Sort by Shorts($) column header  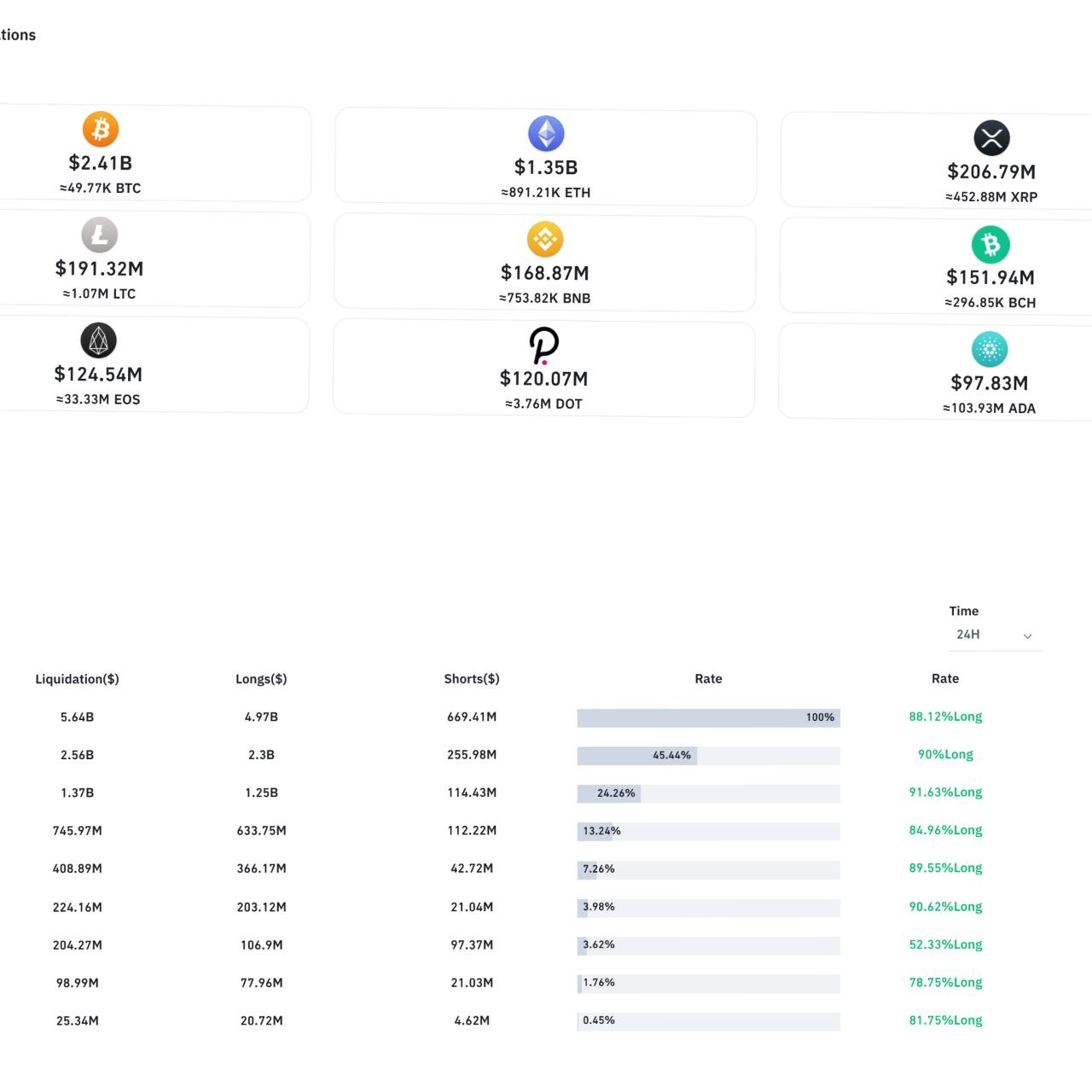[472, 679]
